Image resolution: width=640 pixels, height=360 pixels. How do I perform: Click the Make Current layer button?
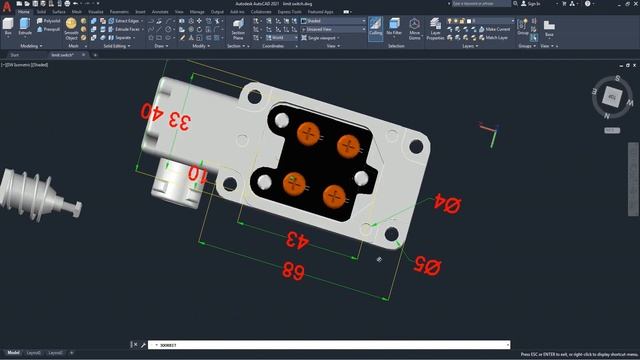pos(494,29)
